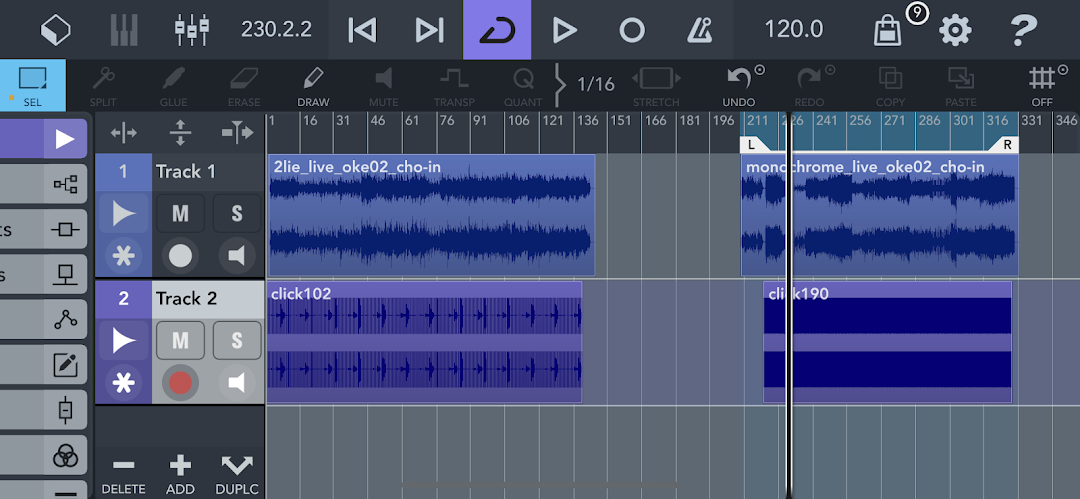Open the sidebar three circles icon
Screen dimensions: 1080x499
[65, 456]
